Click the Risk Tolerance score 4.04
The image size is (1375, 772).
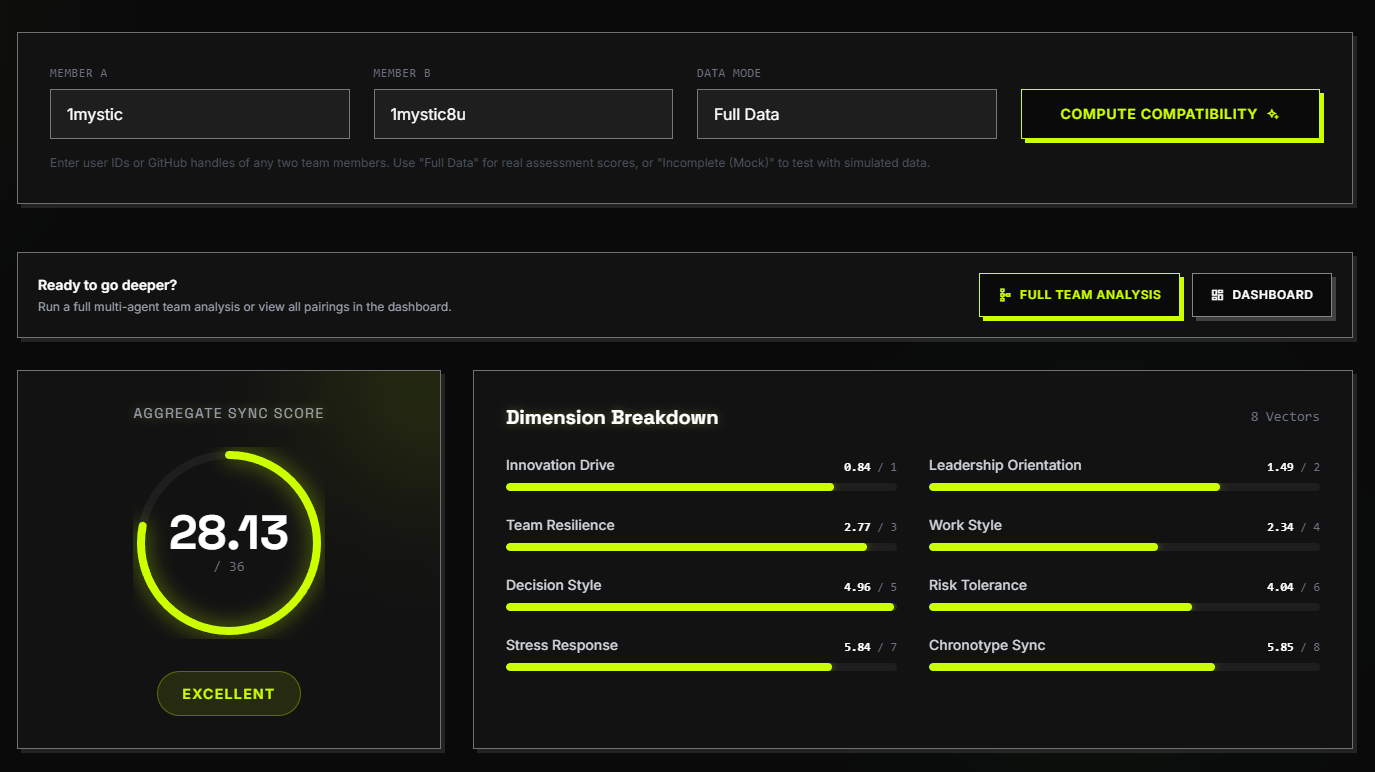pyautogui.click(x=1280, y=587)
